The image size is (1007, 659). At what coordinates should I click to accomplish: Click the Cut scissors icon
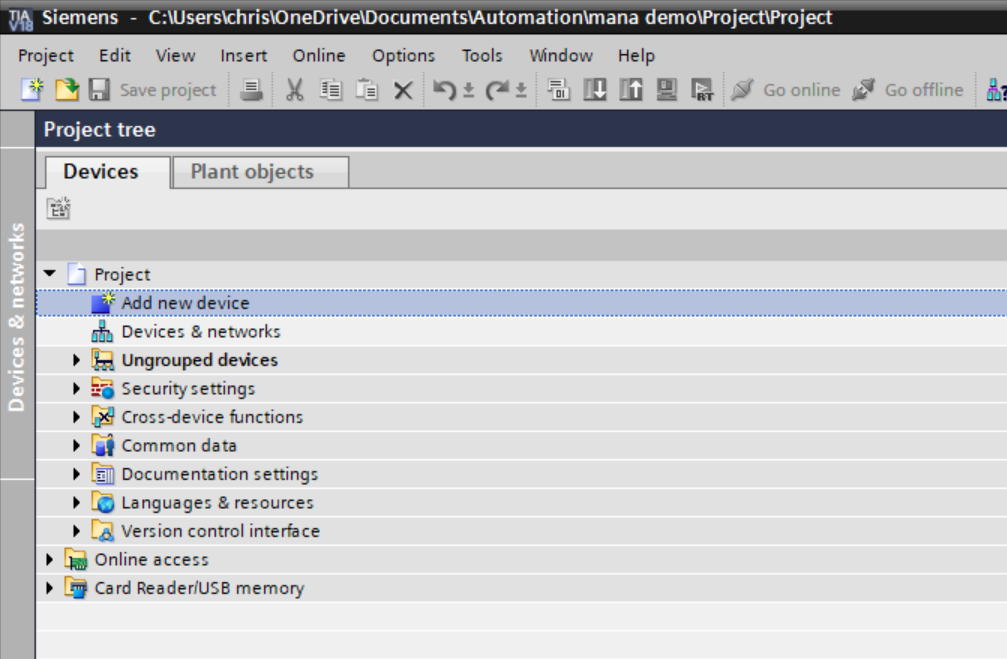point(295,89)
